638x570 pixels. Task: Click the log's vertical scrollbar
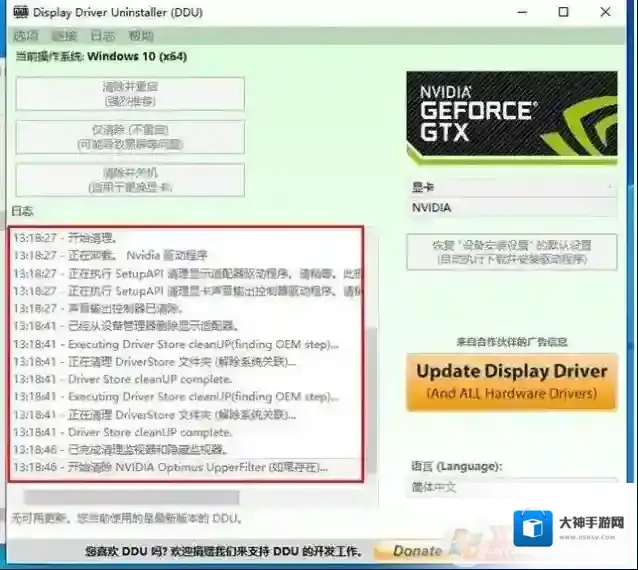click(x=372, y=400)
